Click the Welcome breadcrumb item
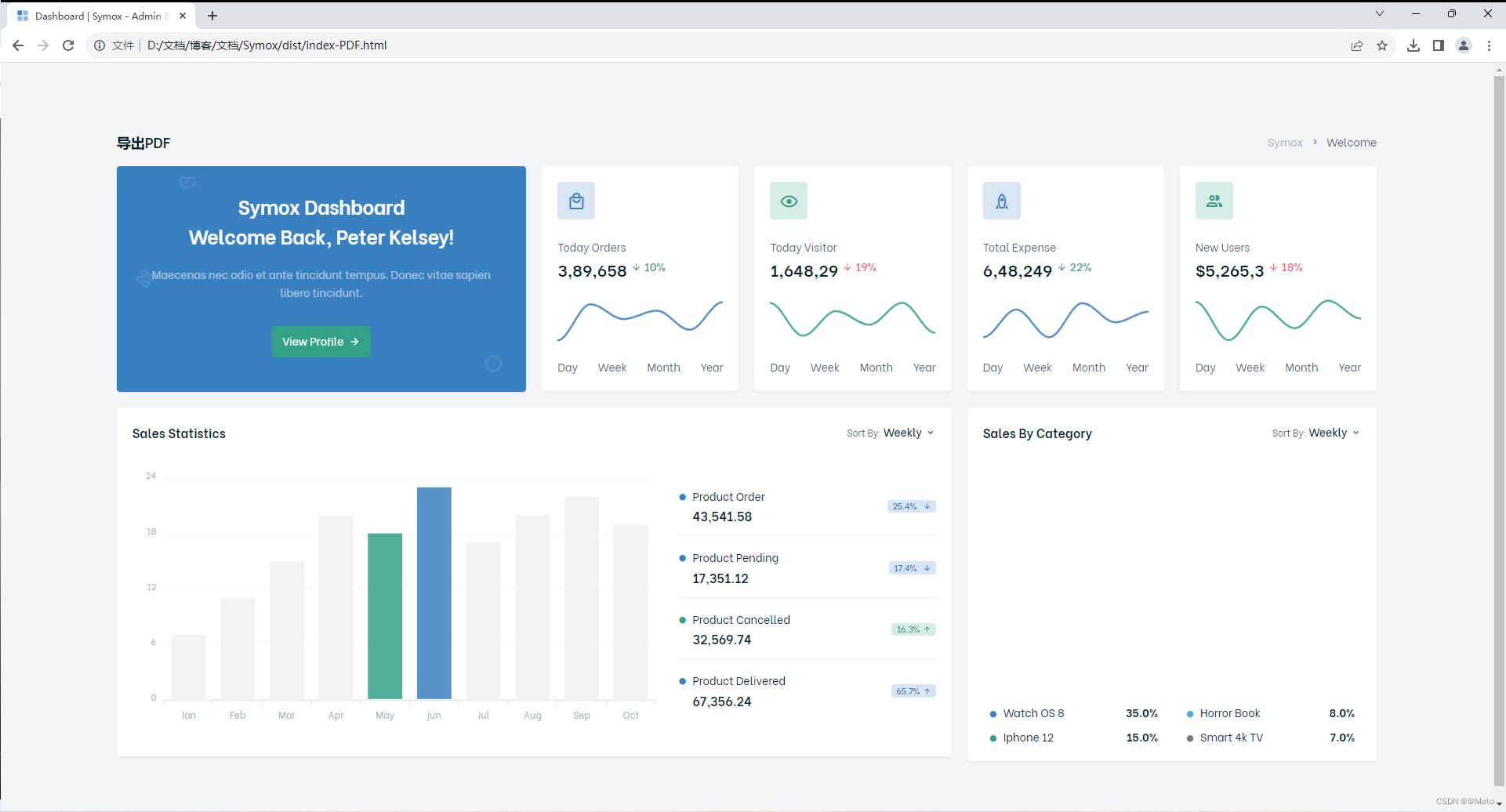 click(1352, 143)
